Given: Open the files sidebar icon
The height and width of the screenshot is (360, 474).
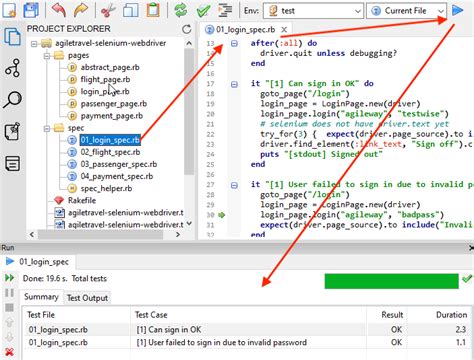Looking at the screenshot, I should click(13, 36).
